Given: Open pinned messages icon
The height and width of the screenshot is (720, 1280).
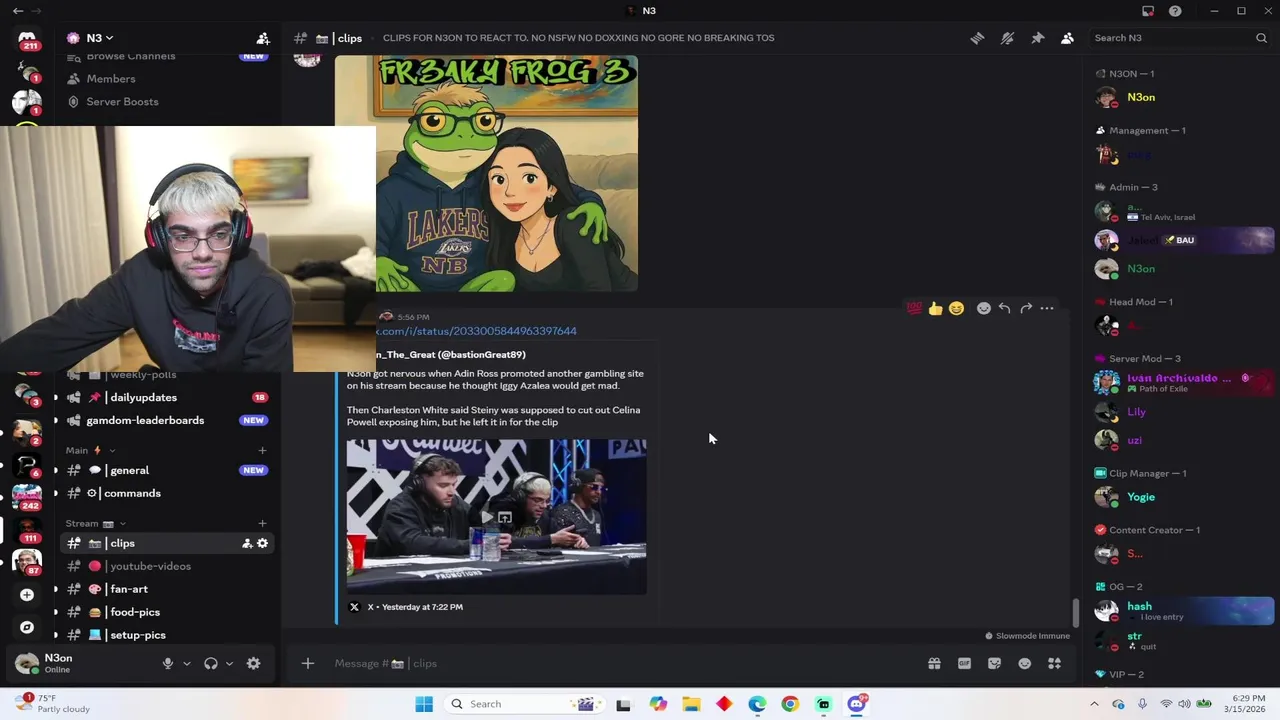Looking at the screenshot, I should click(1037, 38).
